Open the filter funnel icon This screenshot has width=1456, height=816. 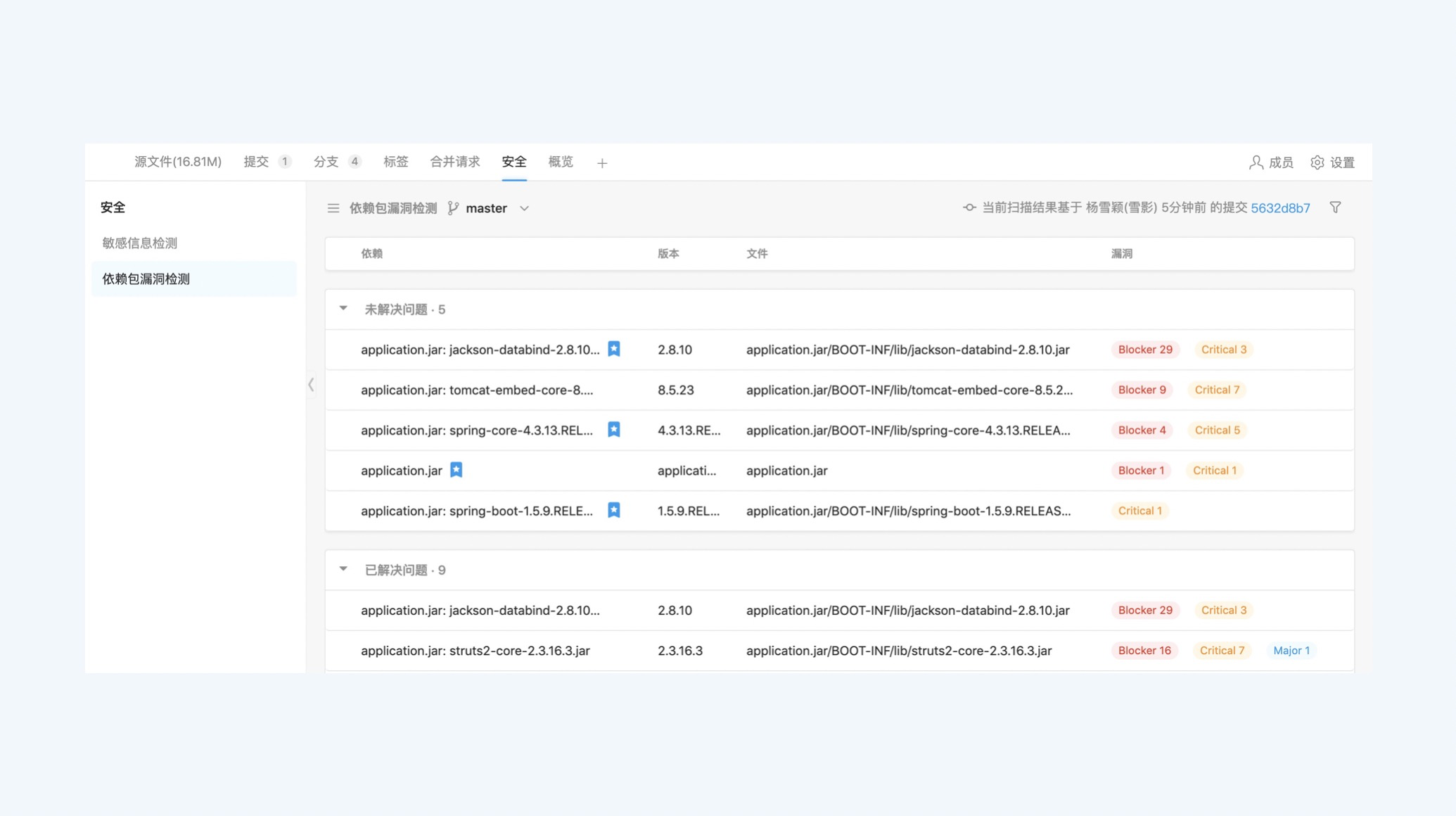[x=1335, y=208]
